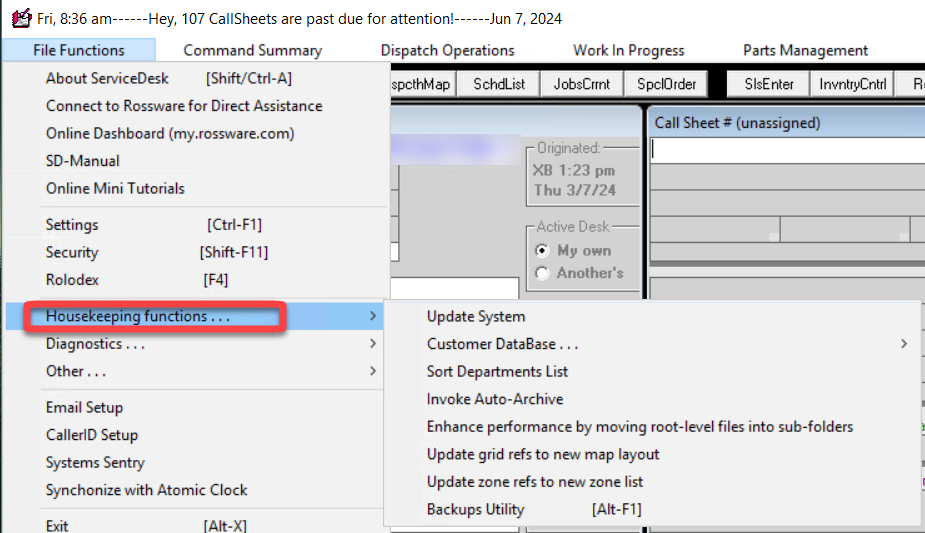Choose Update grid refs to new map layout
The width and height of the screenshot is (925, 533).
pyautogui.click(x=652, y=455)
